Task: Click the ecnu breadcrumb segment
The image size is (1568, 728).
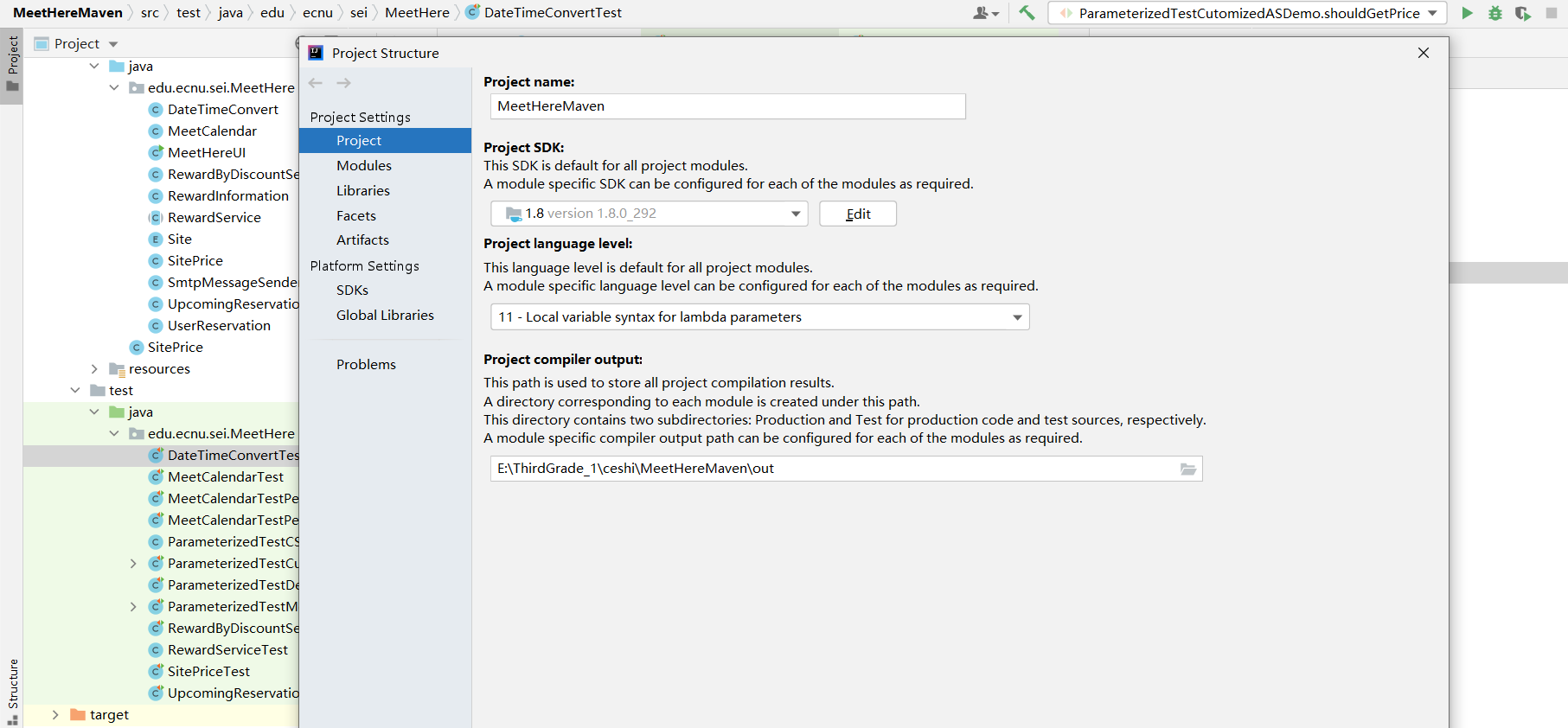Action: [x=317, y=13]
